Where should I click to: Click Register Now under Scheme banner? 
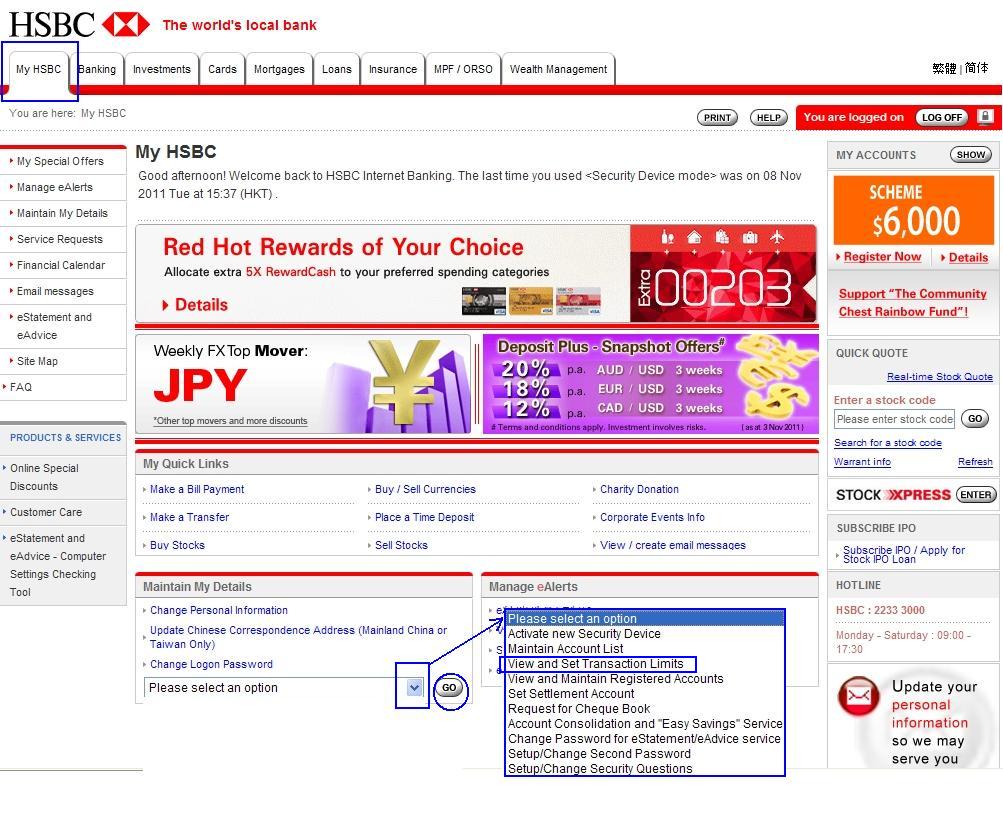pyautogui.click(x=882, y=256)
